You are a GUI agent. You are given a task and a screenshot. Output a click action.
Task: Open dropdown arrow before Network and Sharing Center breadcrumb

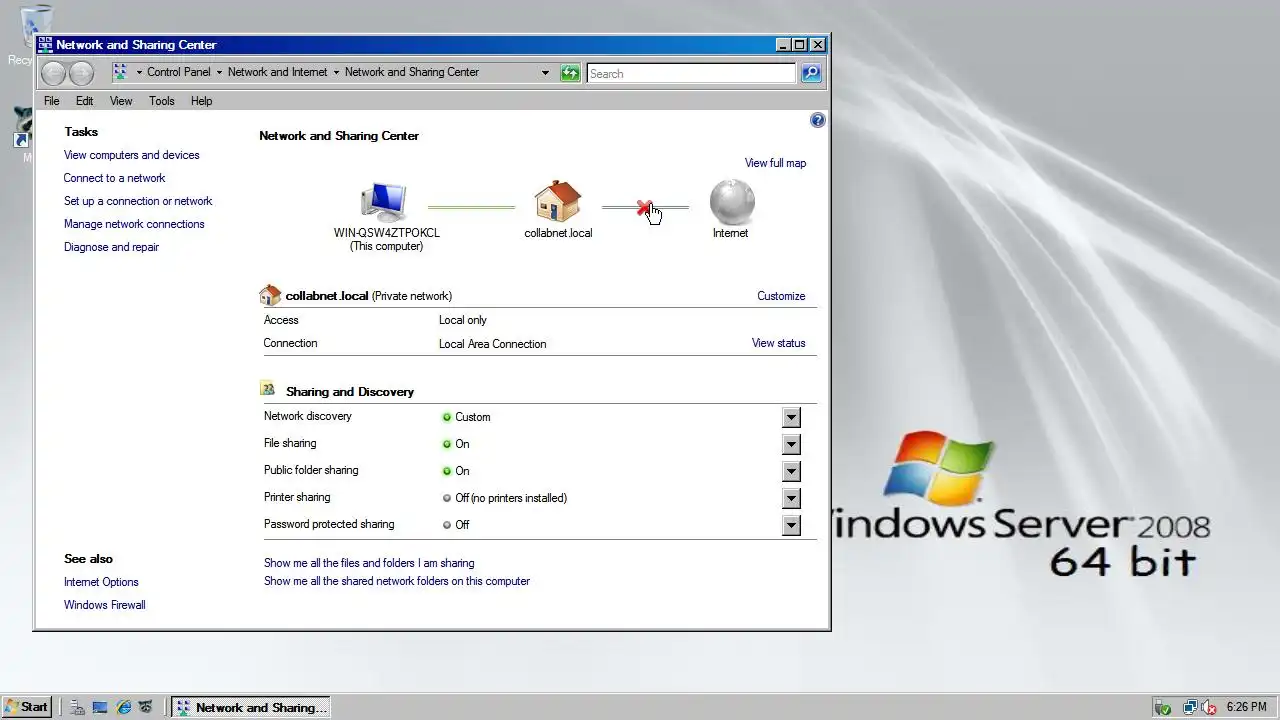(336, 72)
